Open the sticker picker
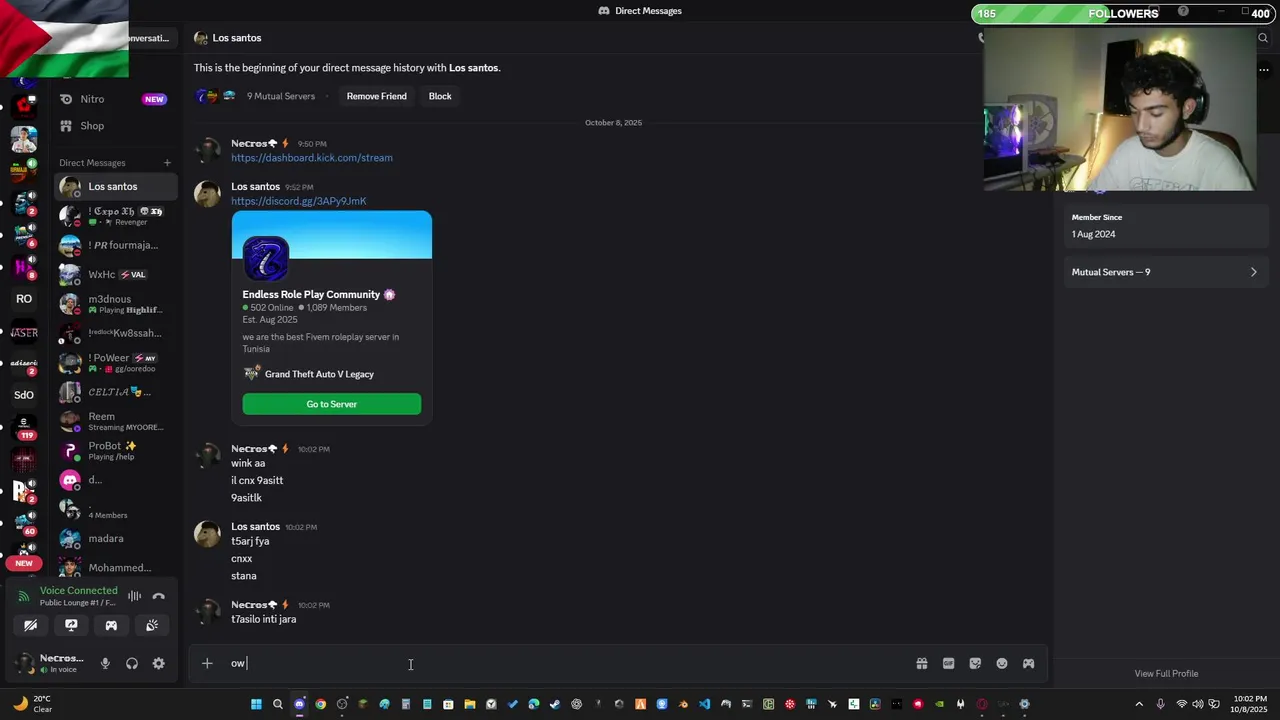1280x720 pixels. (975, 663)
